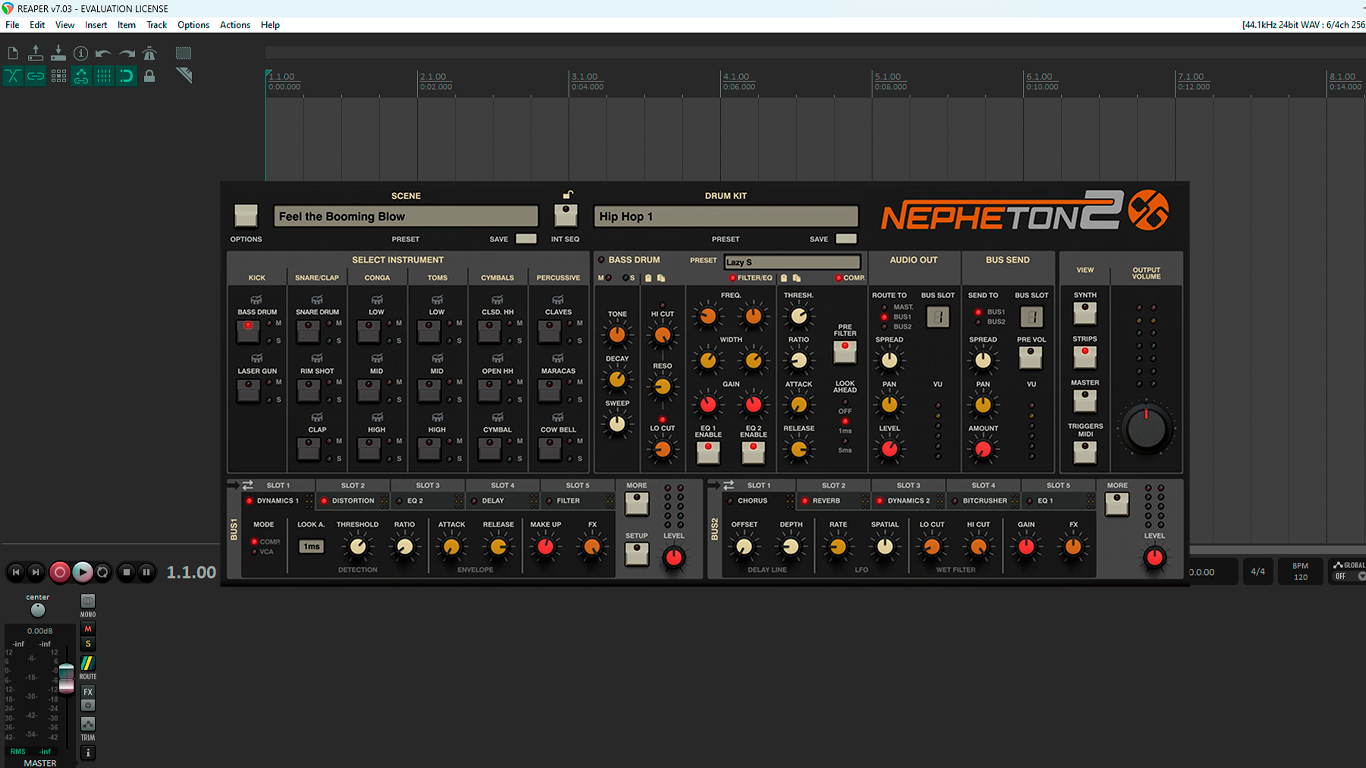
Task: Click the transport Record button
Action: (60, 572)
